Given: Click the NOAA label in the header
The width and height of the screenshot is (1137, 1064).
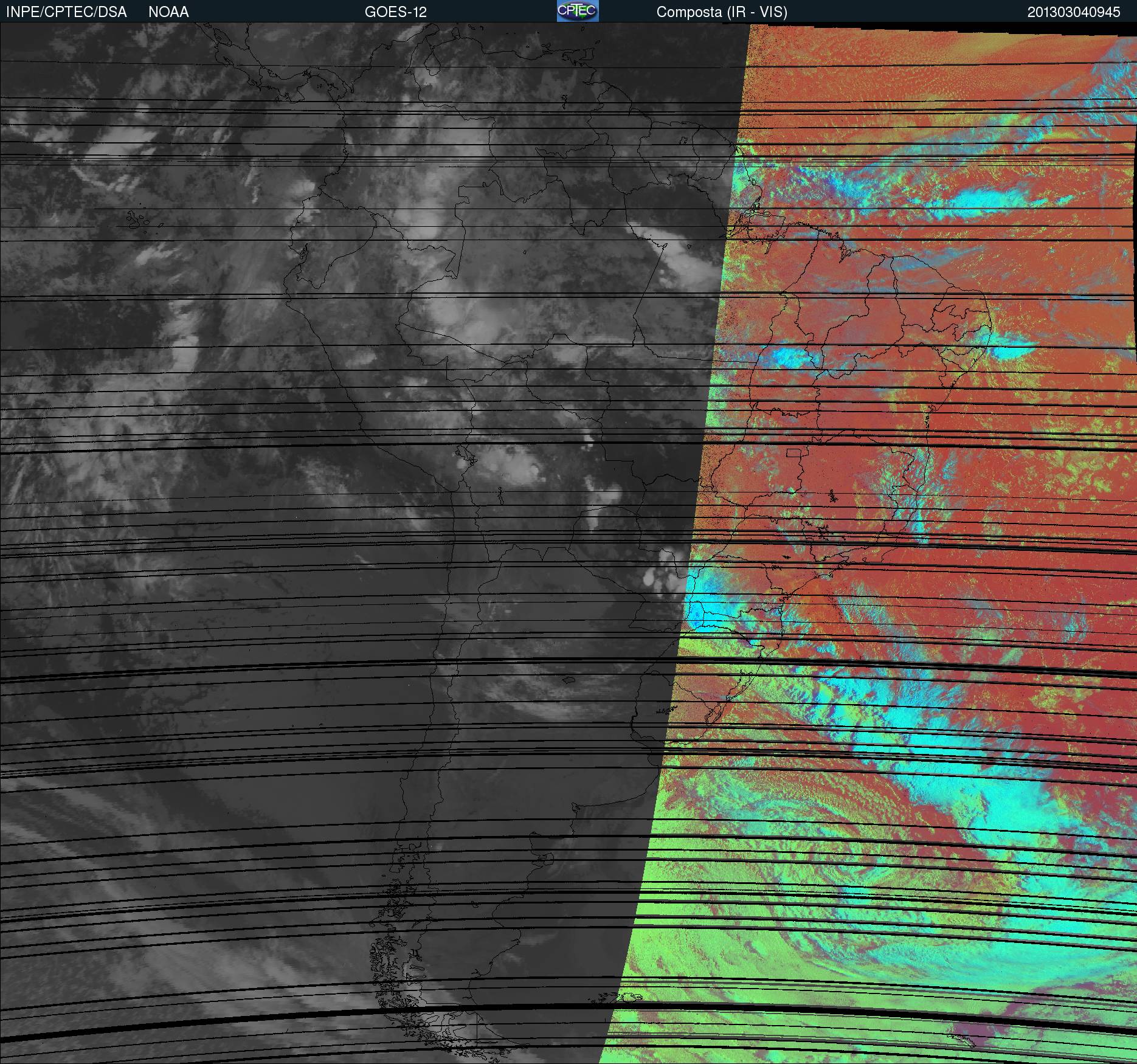Looking at the screenshot, I should tap(168, 12).
